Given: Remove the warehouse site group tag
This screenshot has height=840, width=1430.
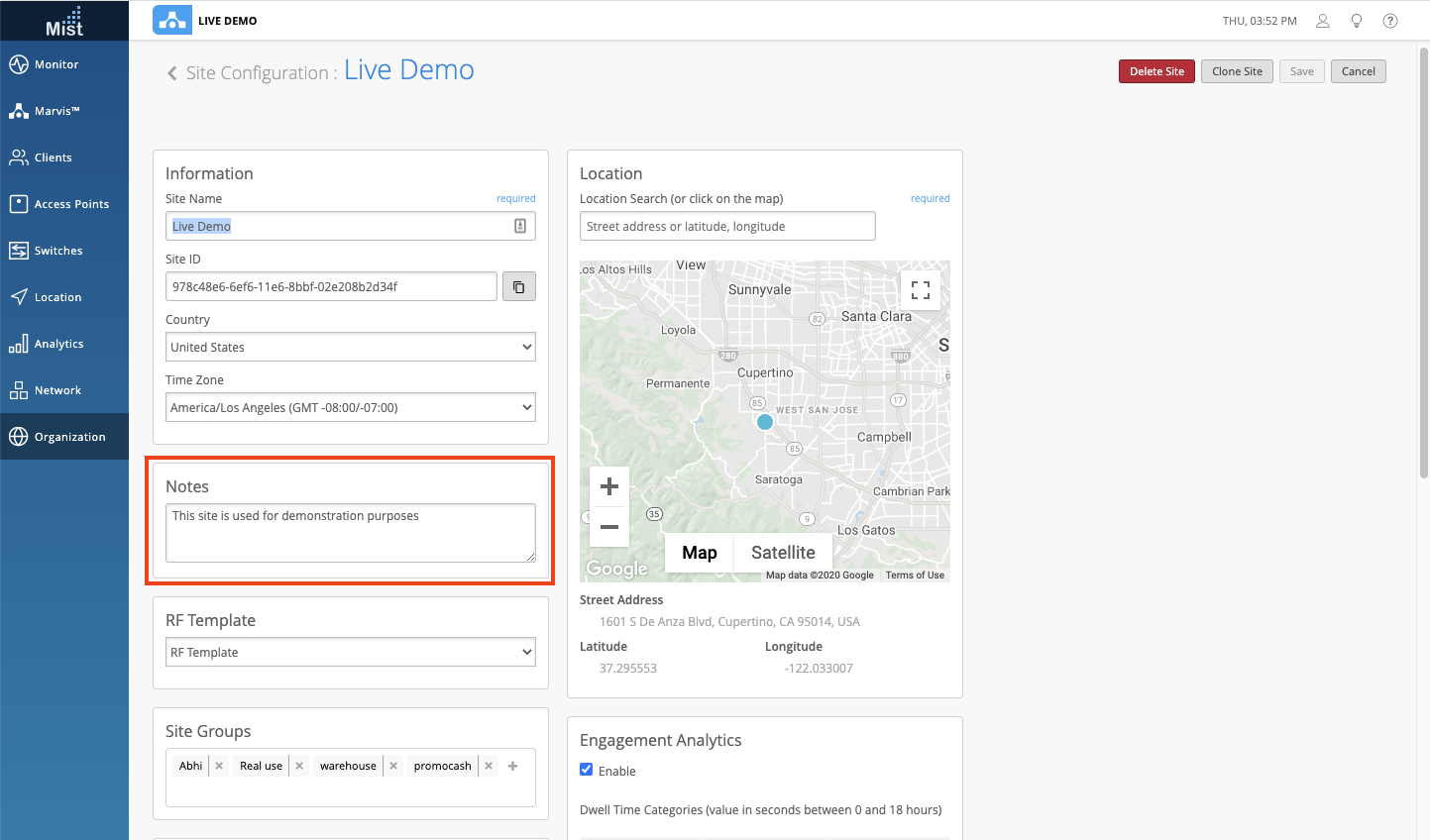Looking at the screenshot, I should 393,766.
